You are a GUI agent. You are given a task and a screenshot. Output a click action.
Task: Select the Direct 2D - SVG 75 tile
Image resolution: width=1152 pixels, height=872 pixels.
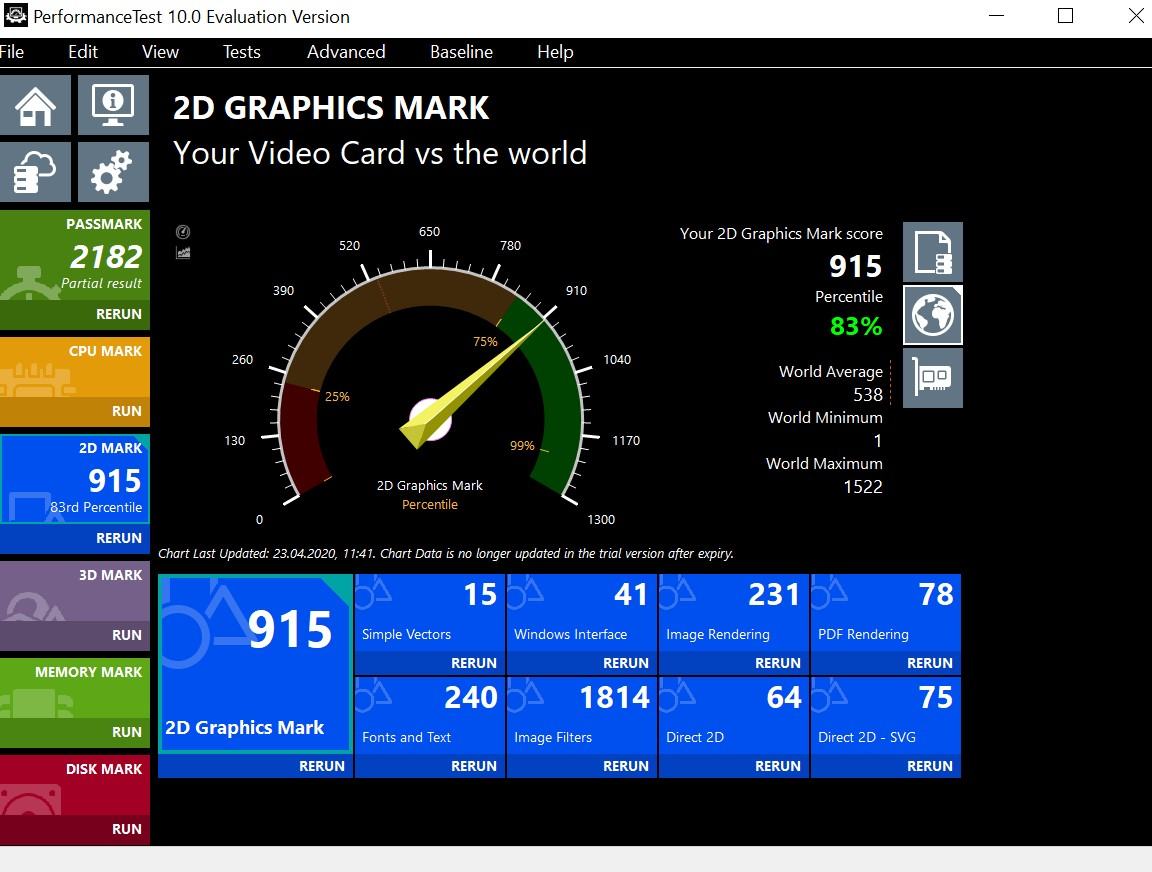886,716
